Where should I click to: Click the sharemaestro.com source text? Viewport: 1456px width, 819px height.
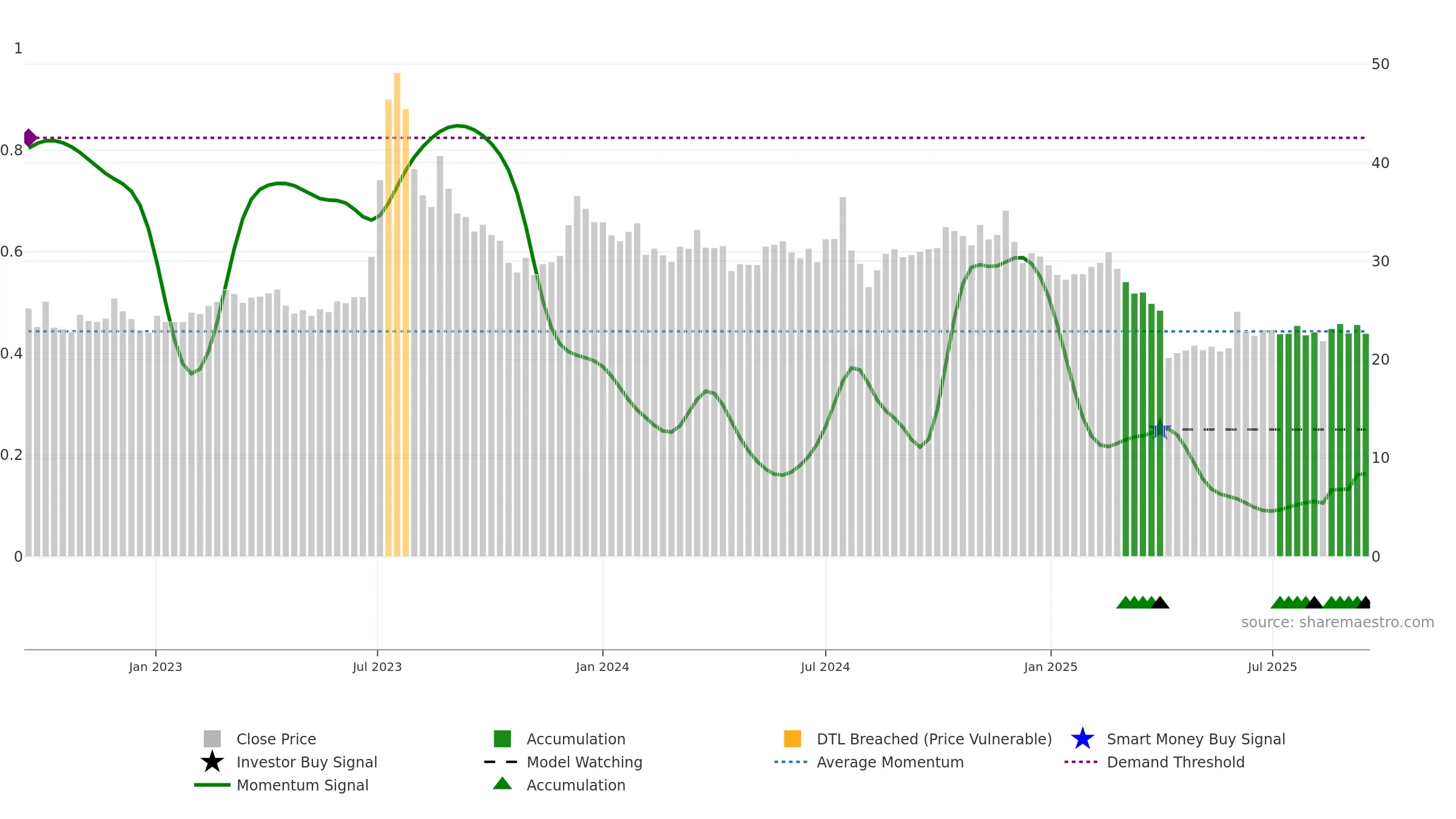[1337, 622]
